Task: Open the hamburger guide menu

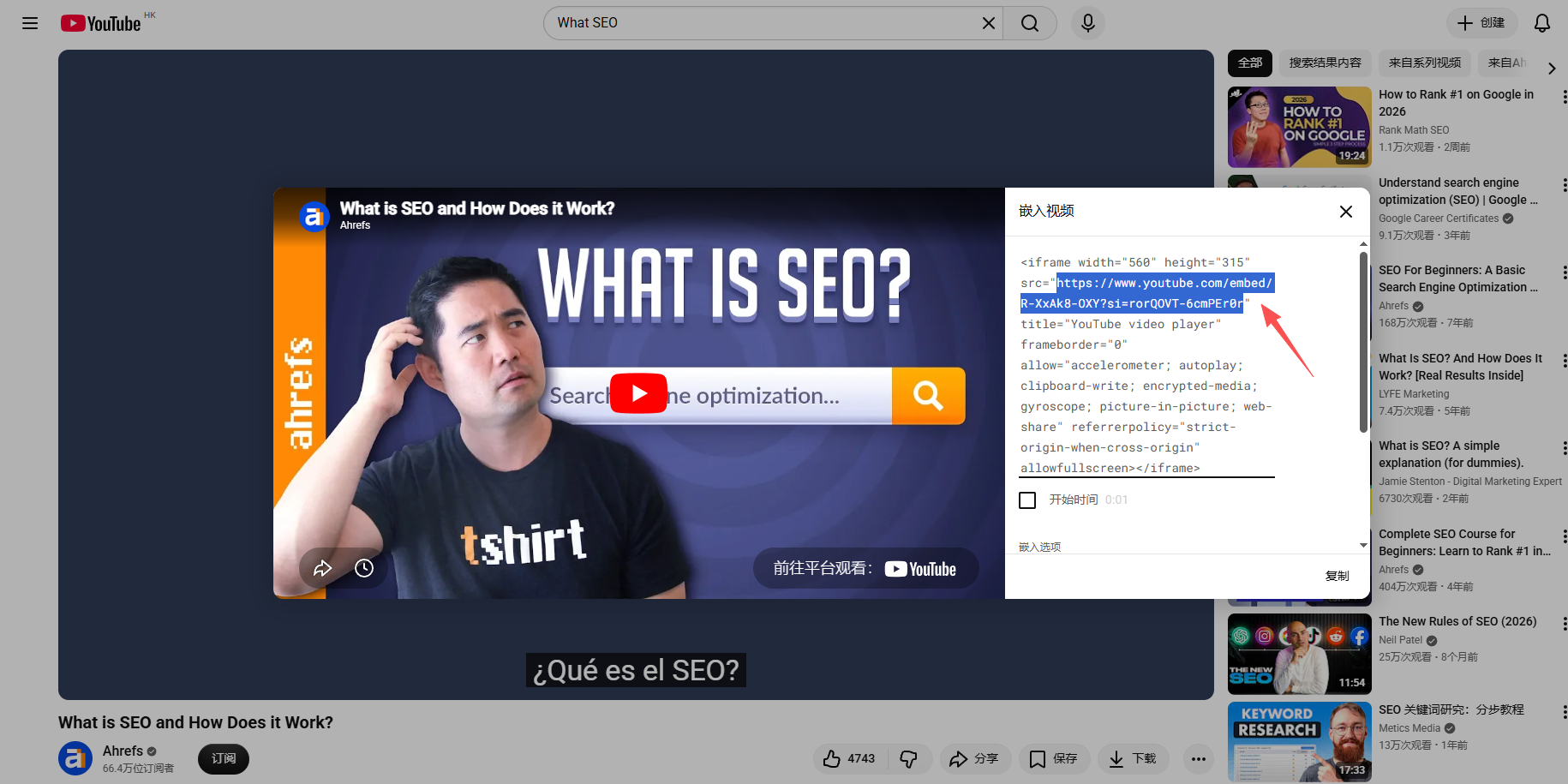Action: (x=30, y=23)
